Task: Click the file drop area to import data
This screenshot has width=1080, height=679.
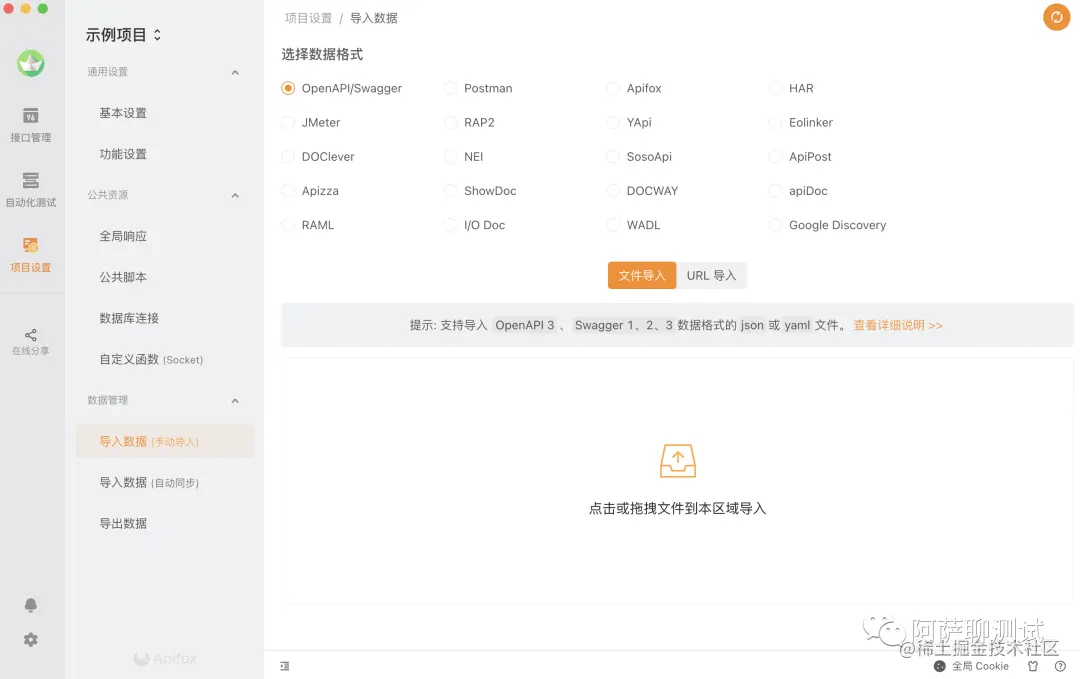Action: 677,478
